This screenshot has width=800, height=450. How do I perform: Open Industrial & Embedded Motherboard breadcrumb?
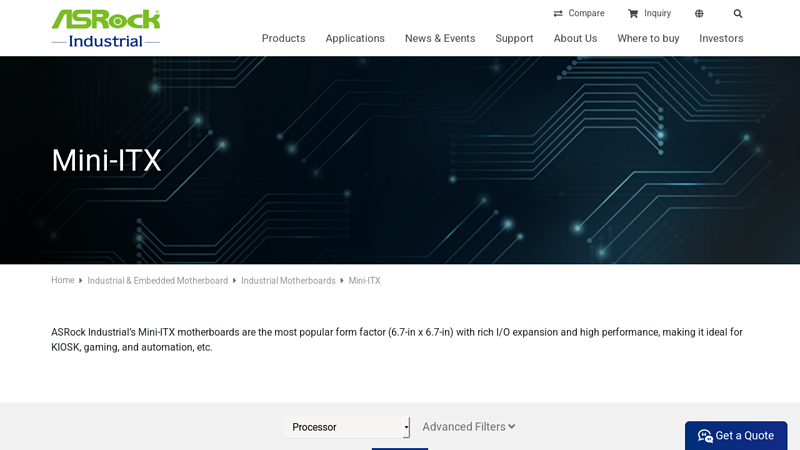157,281
